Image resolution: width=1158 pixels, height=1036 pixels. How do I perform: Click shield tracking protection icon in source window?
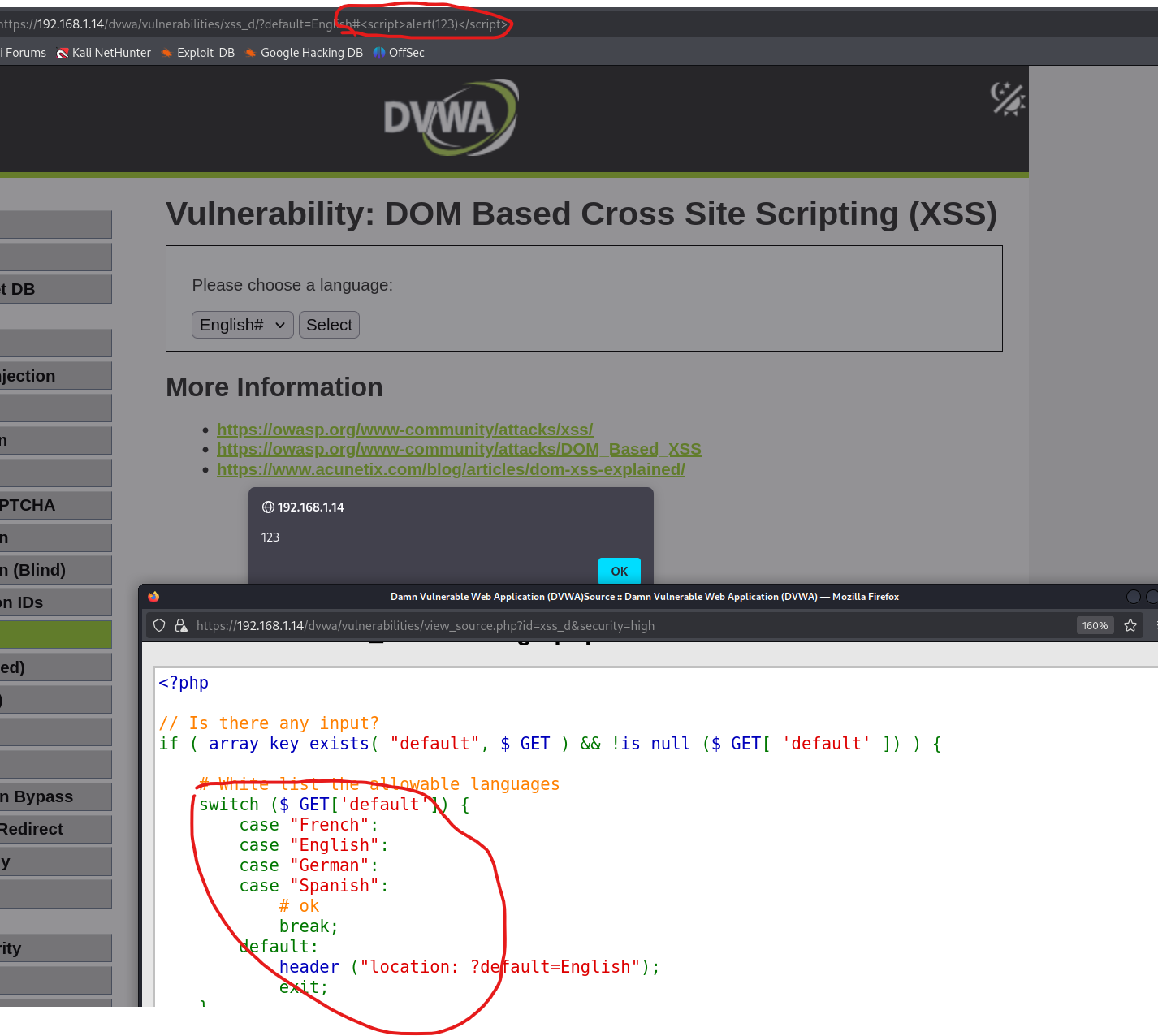click(159, 625)
